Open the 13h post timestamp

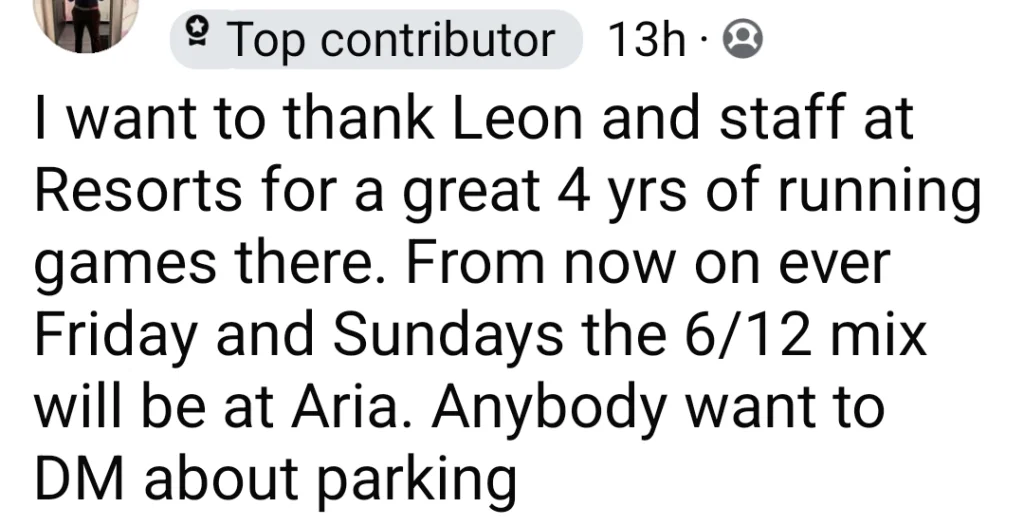click(x=645, y=39)
